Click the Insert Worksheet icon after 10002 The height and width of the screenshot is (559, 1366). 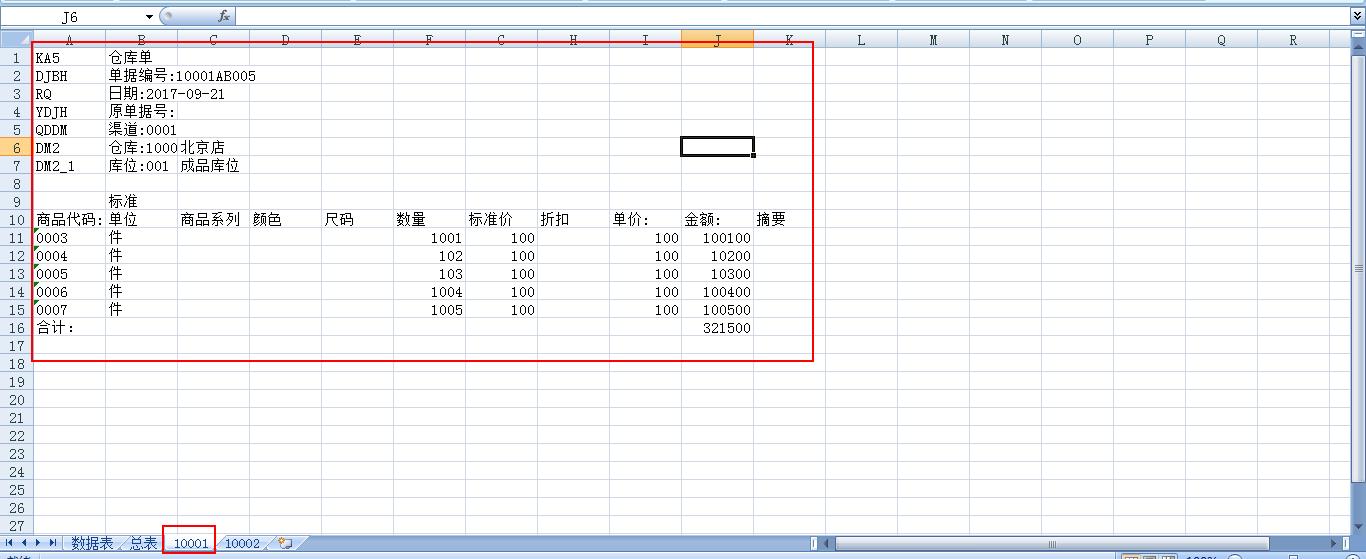pos(285,543)
